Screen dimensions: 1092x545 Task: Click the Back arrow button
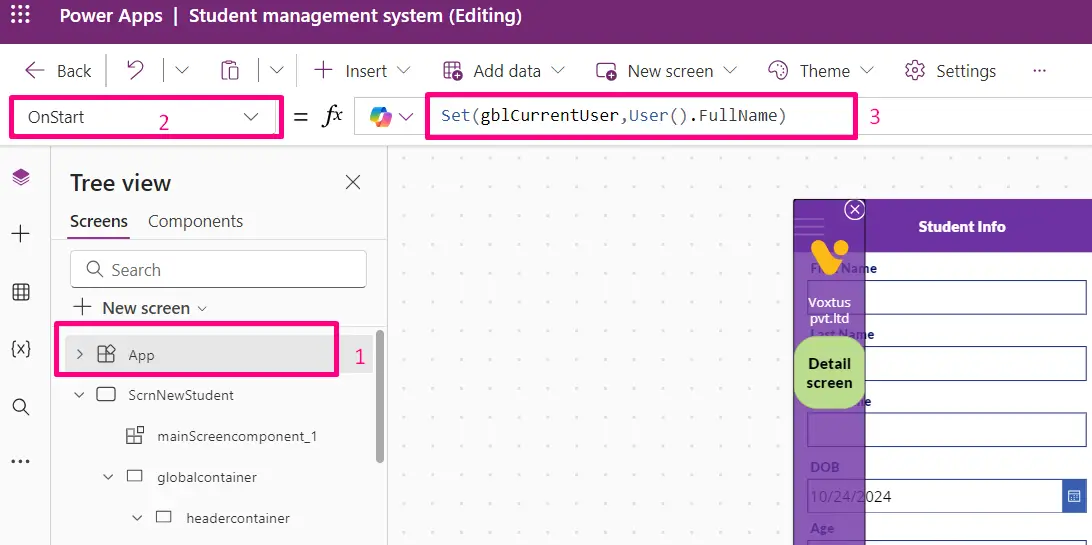[x=58, y=71]
